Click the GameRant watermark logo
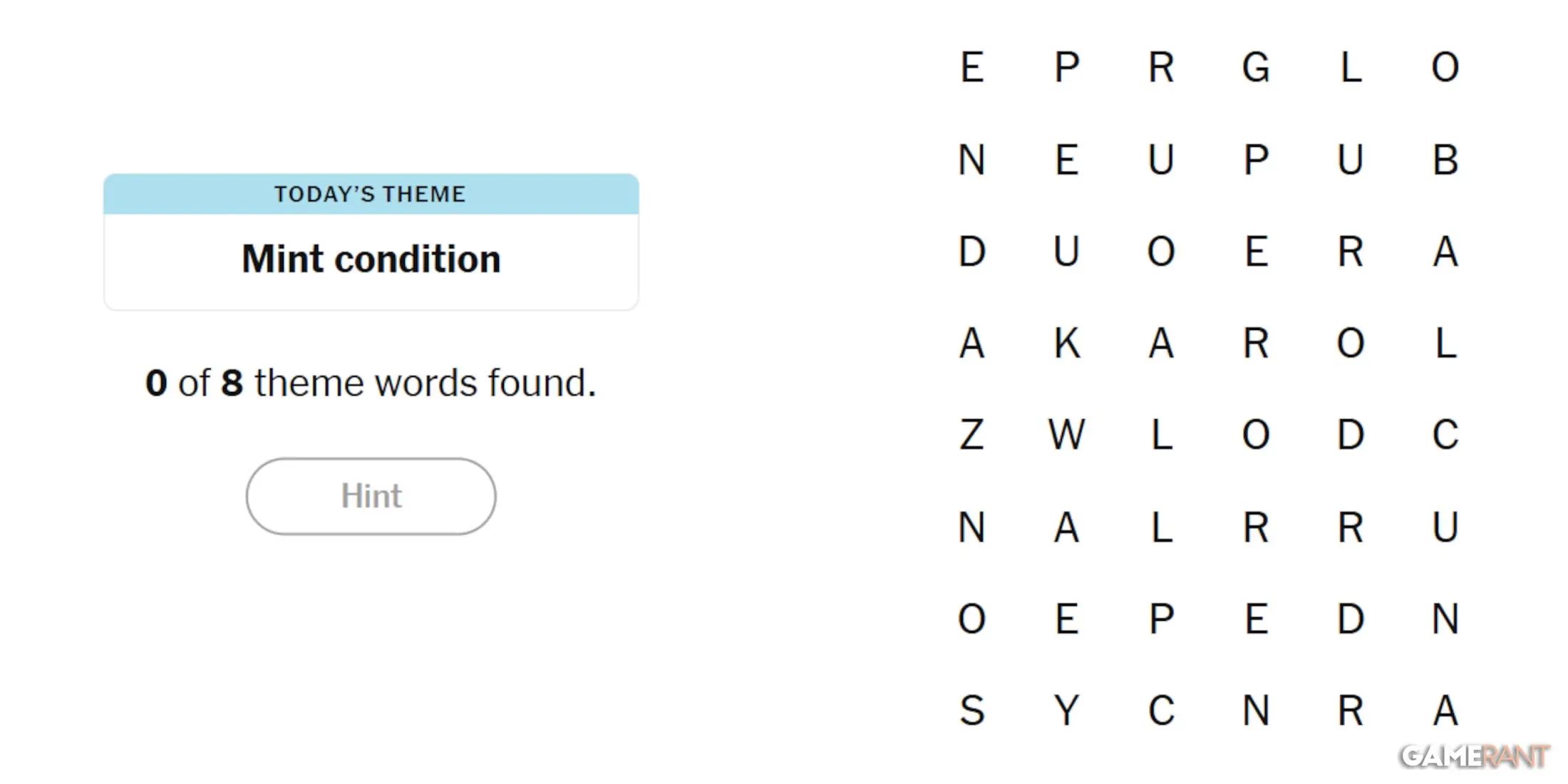Image resolution: width=1568 pixels, height=784 pixels. tap(1475, 756)
